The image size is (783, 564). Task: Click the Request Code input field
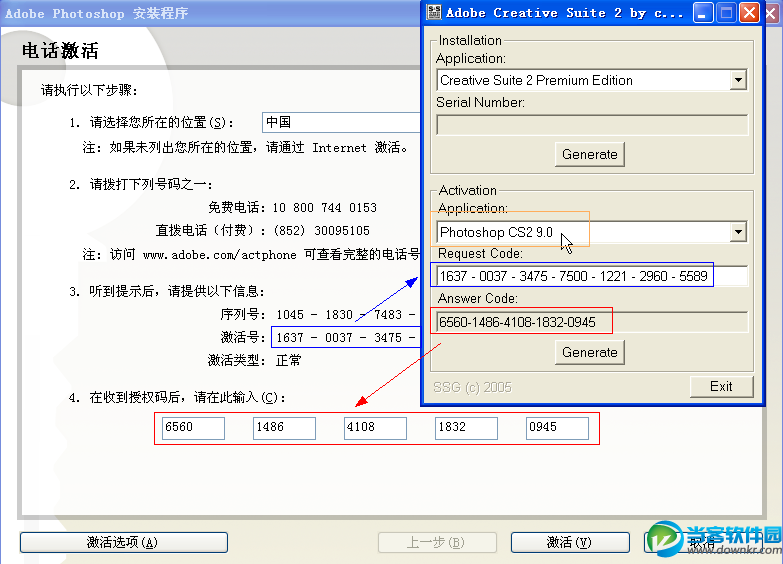592,276
